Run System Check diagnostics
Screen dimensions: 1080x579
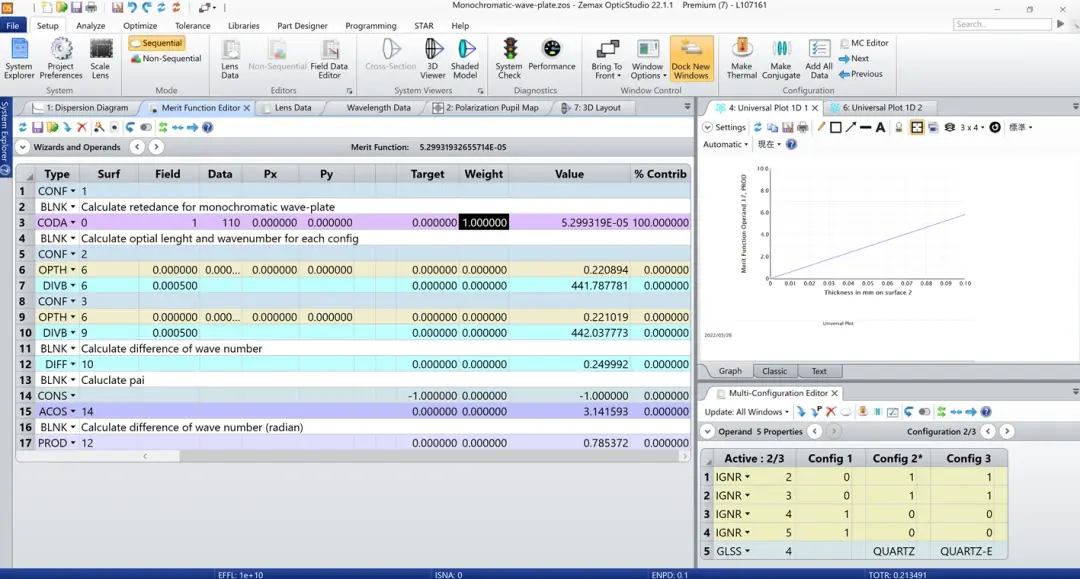(x=510, y=59)
